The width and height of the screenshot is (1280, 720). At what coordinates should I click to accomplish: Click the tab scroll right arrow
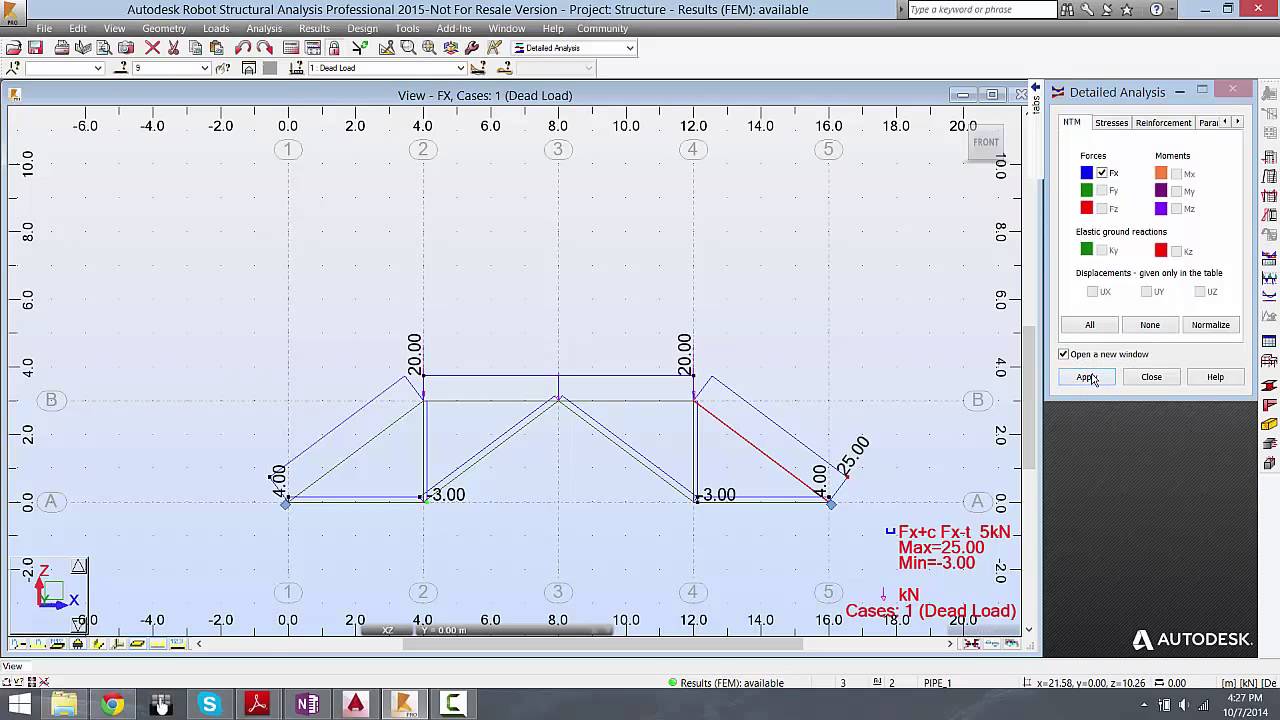click(x=1238, y=122)
